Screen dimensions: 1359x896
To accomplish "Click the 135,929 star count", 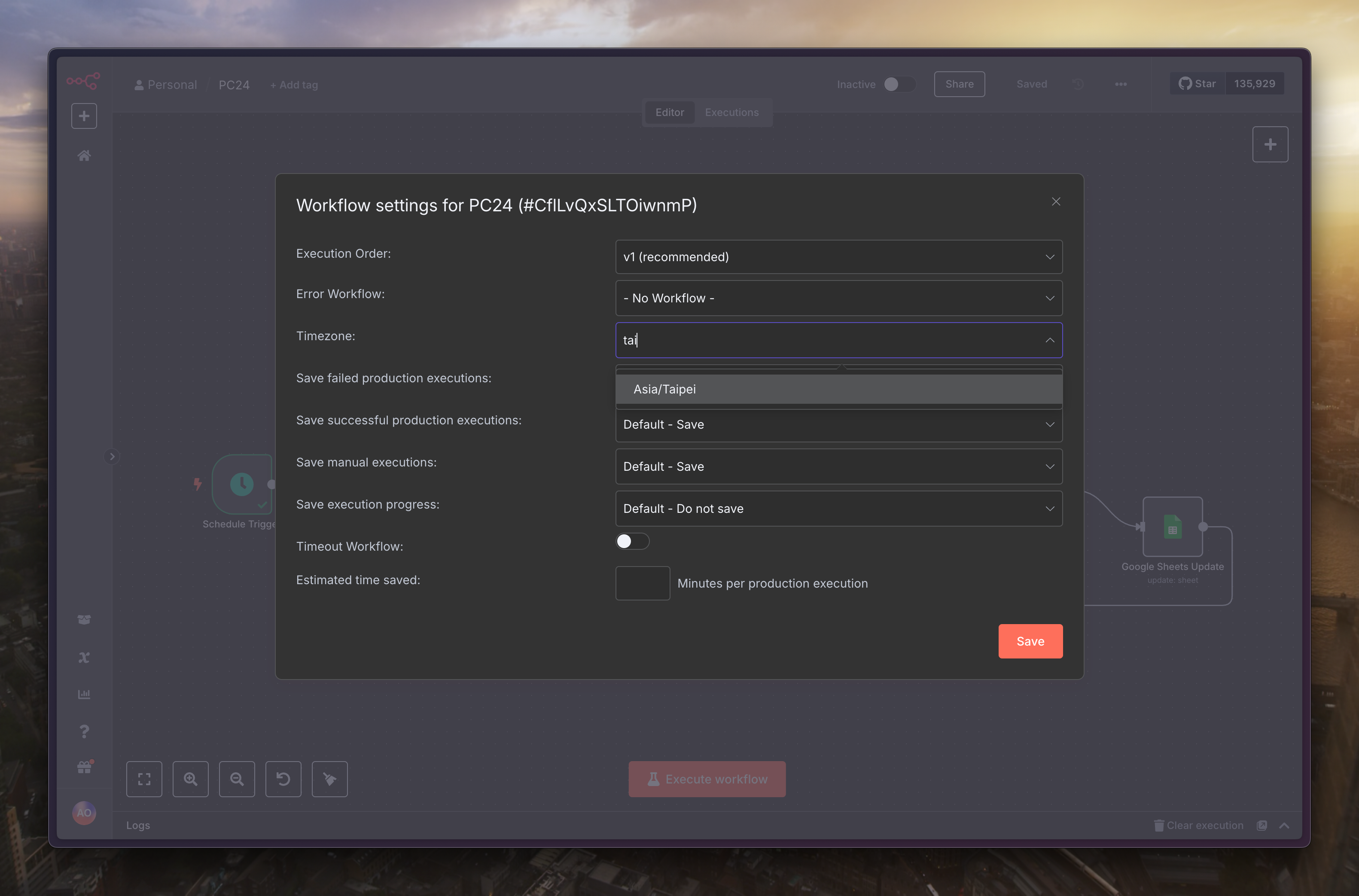I will 1255,83.
